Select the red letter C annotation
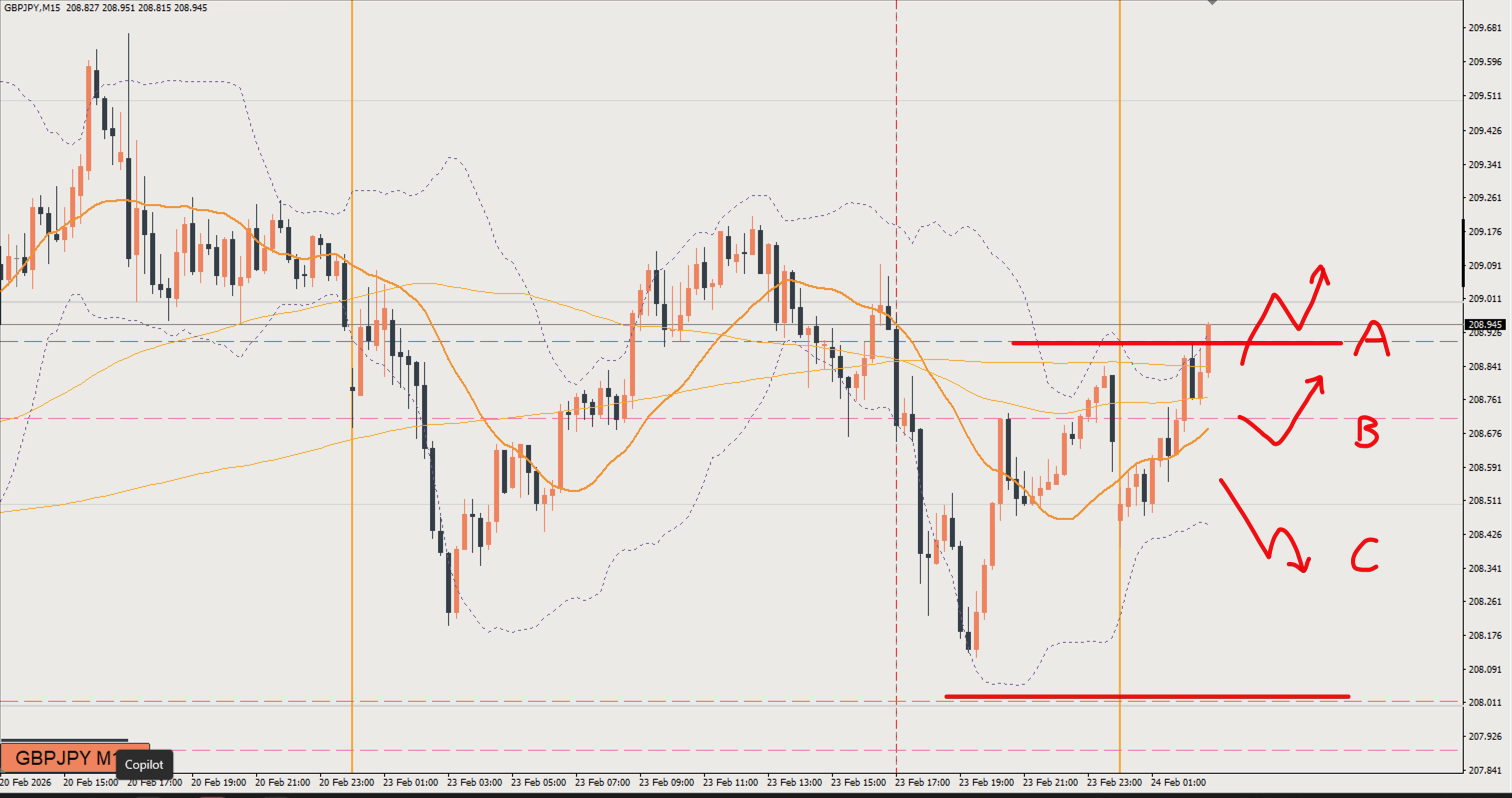The width and height of the screenshot is (1512, 798). [x=1365, y=555]
